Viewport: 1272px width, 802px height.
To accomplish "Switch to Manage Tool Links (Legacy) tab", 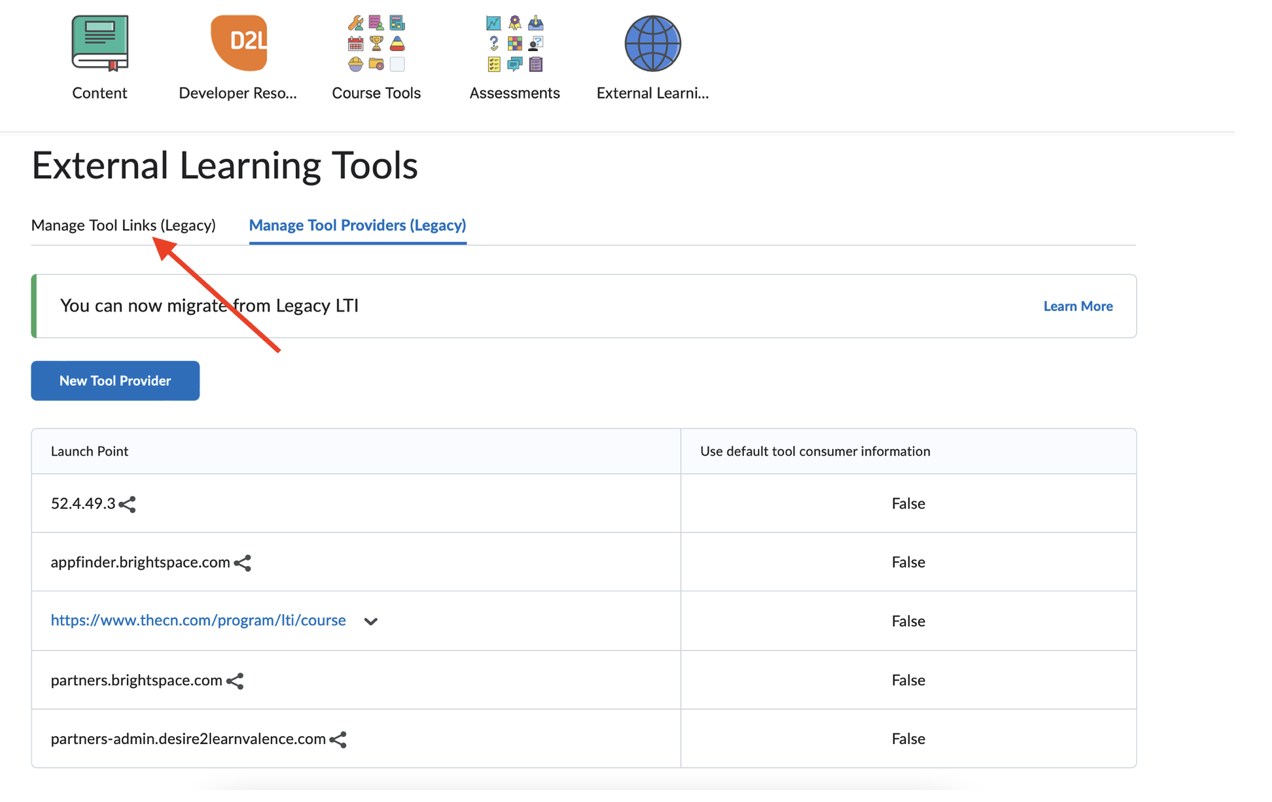I will tap(123, 225).
